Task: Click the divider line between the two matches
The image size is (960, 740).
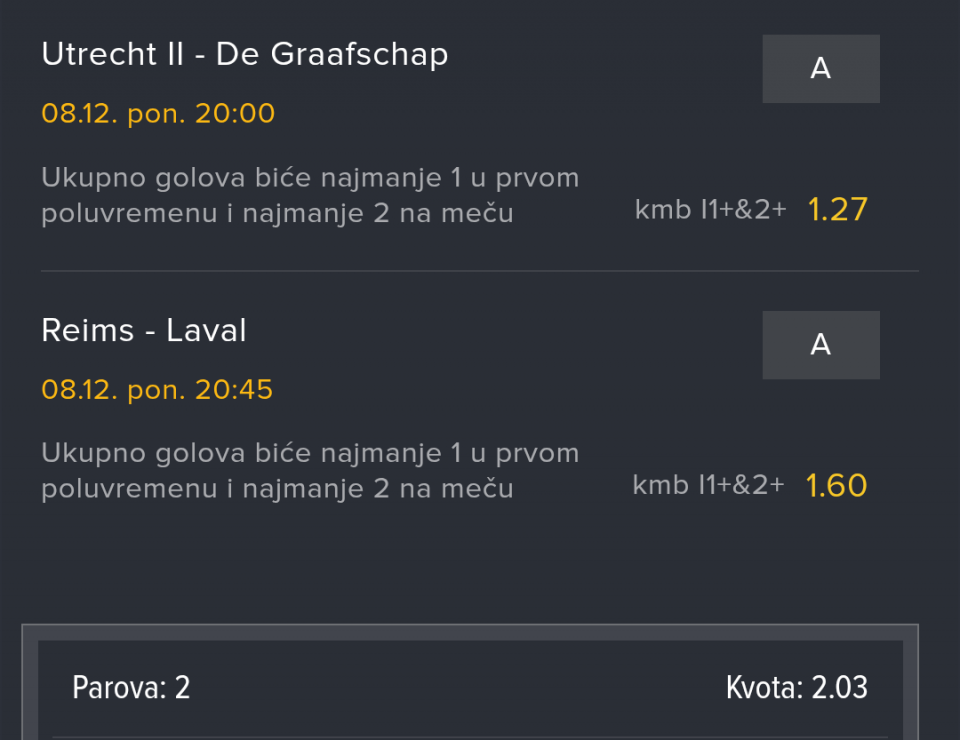Action: click(480, 271)
